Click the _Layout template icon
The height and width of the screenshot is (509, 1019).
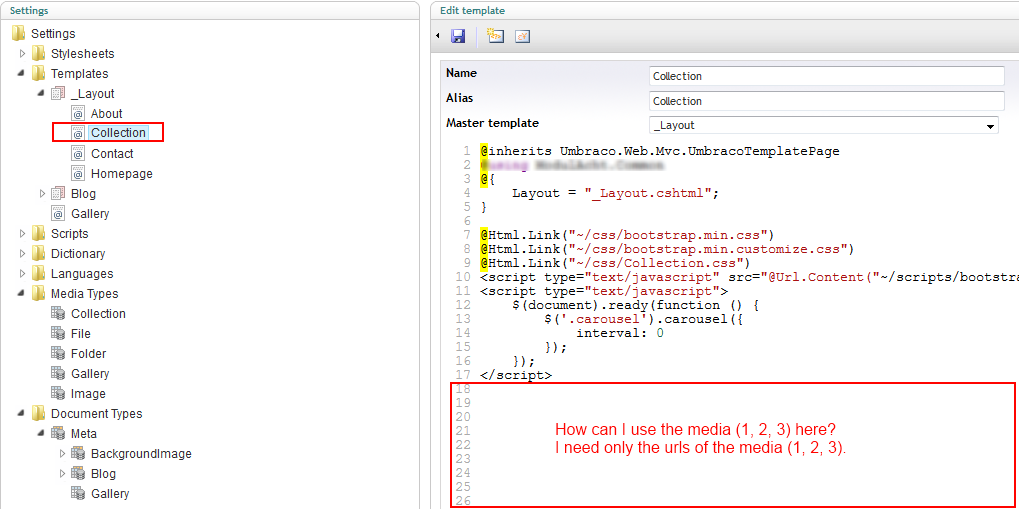58,94
